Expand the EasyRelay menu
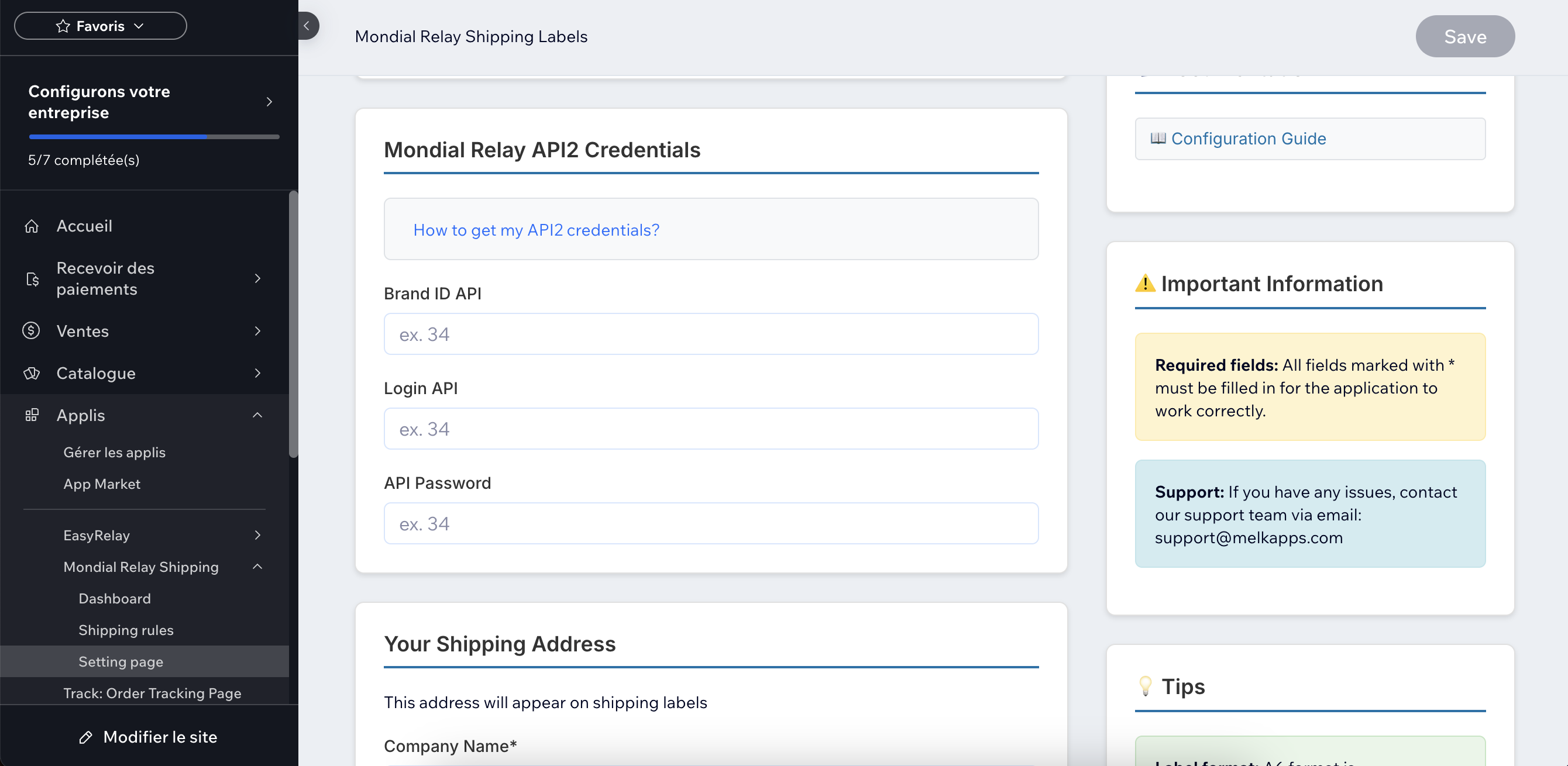 pyautogui.click(x=257, y=536)
